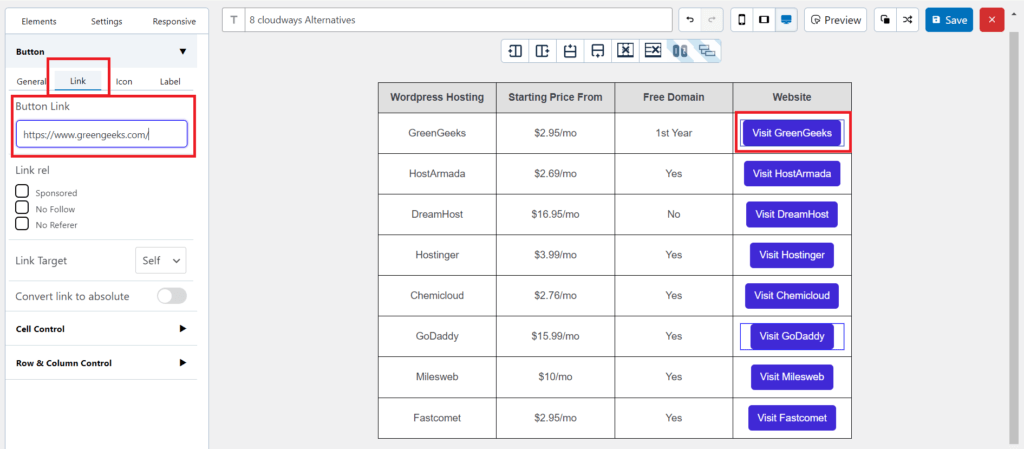Switch to the Link button tab
The image size is (1024, 449).
[78, 81]
